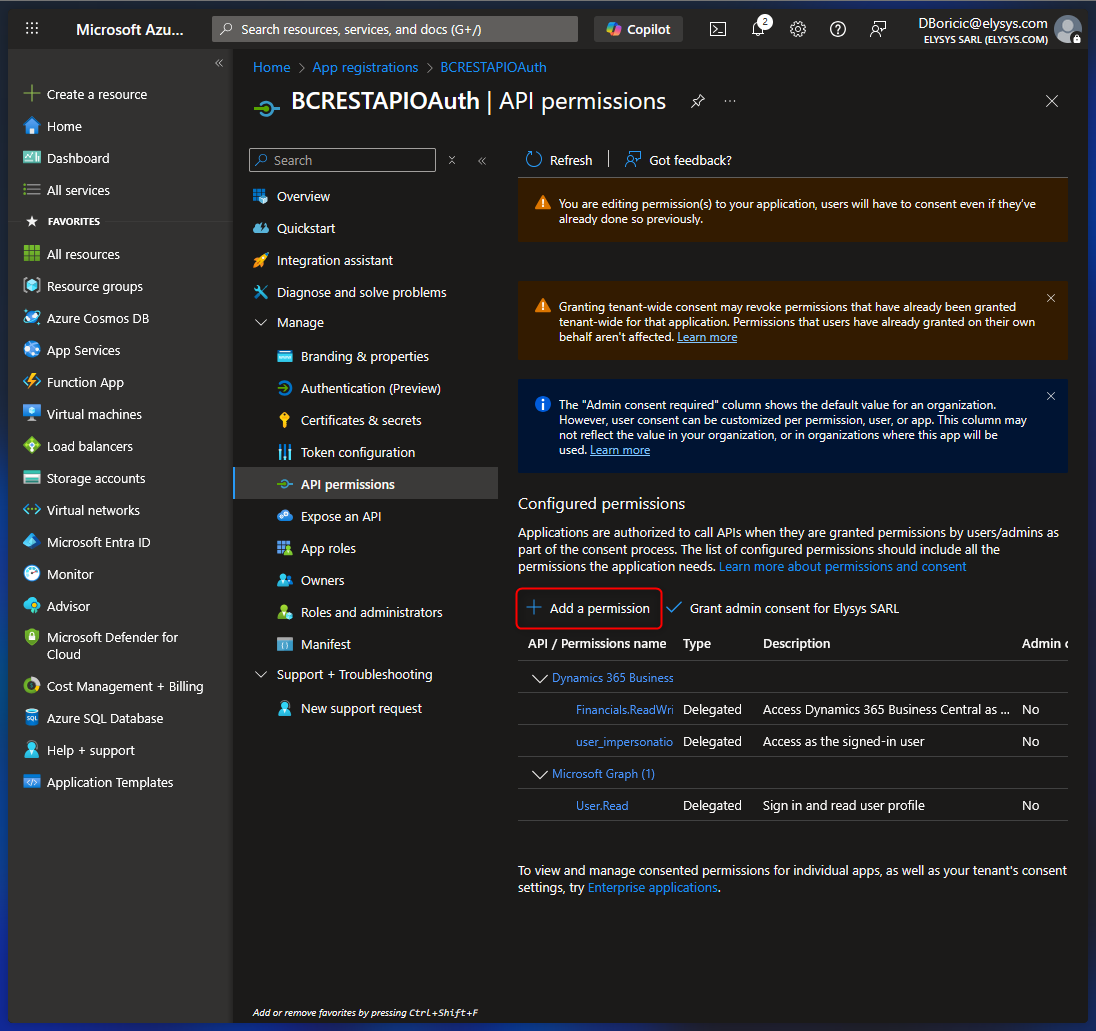1096x1031 pixels.
Task: Expand Support + Troubleshooting section
Action: point(261,674)
